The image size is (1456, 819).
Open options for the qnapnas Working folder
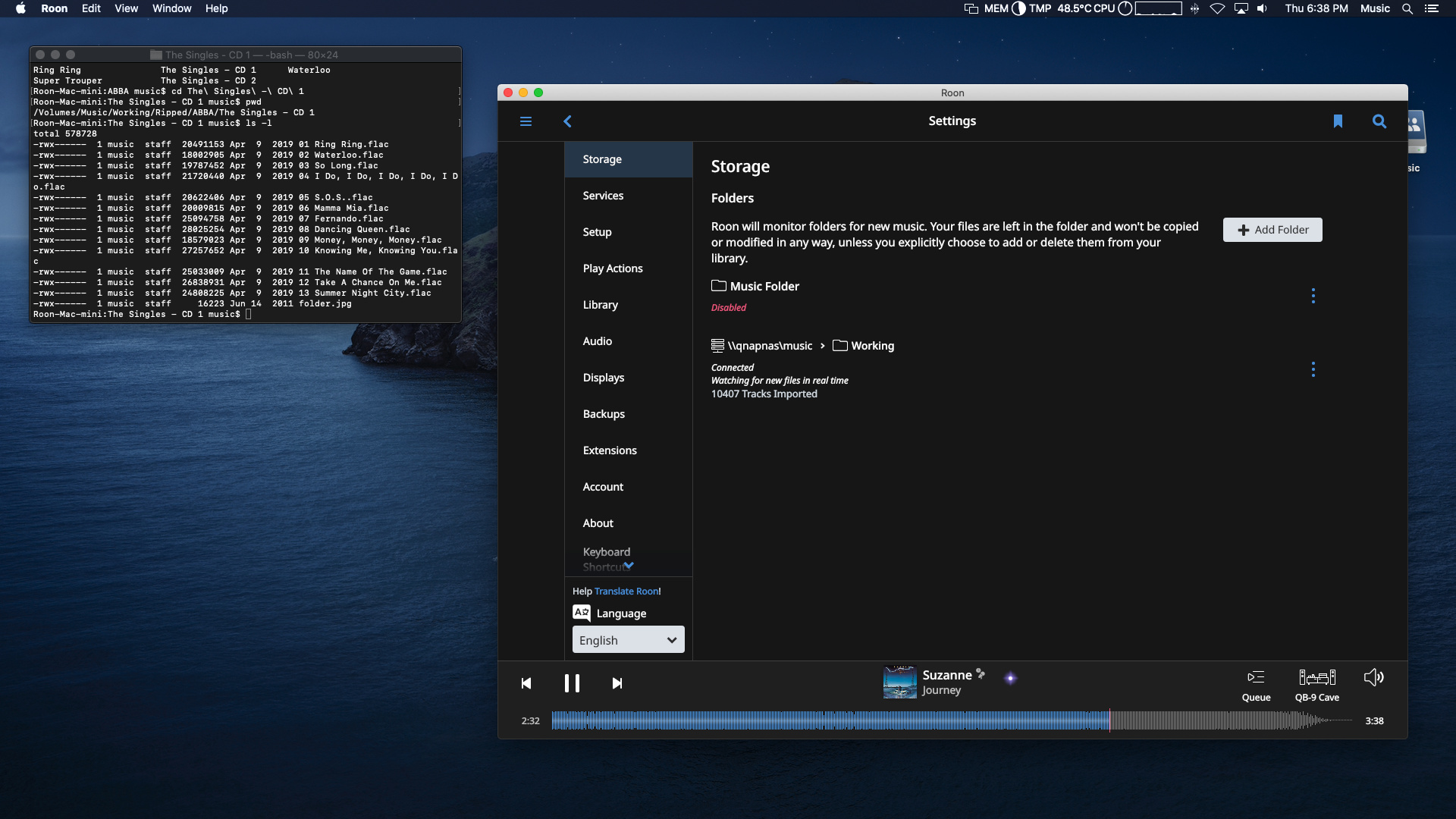pos(1313,369)
